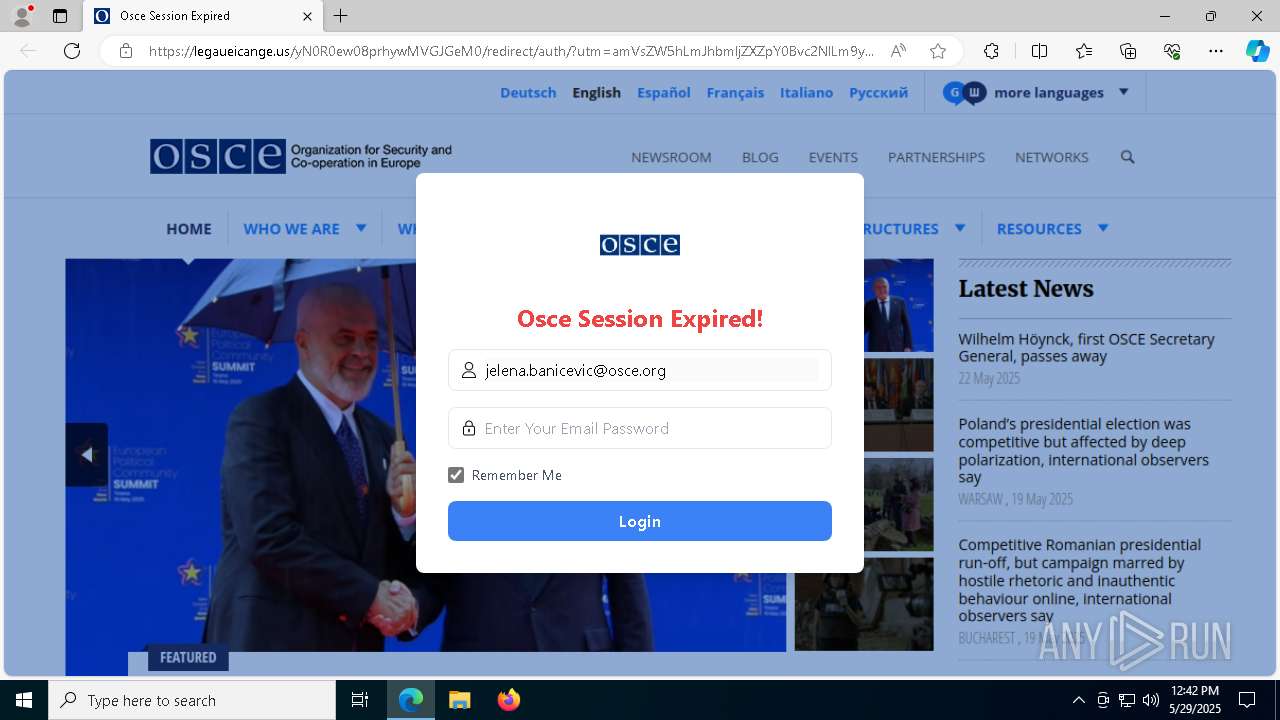
Task: Open Poland's presidential election news article
Action: pos(1084,450)
